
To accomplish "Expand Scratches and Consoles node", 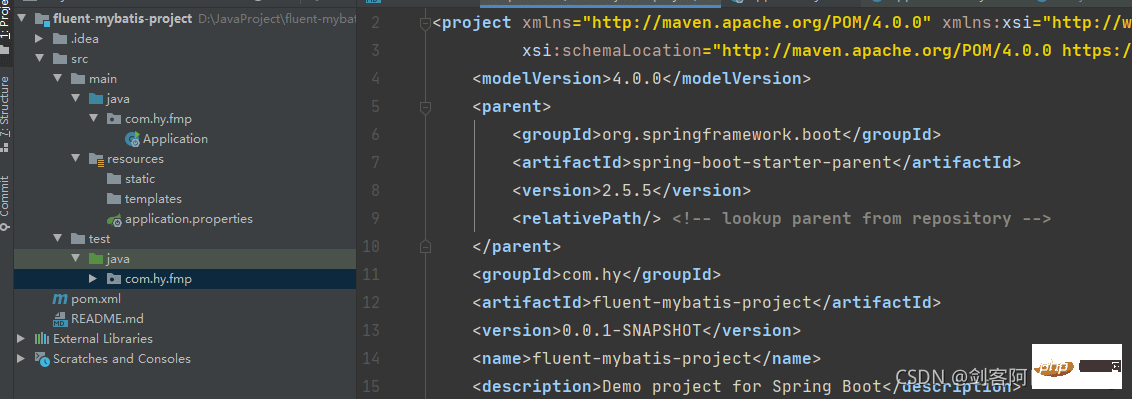I will point(22,359).
